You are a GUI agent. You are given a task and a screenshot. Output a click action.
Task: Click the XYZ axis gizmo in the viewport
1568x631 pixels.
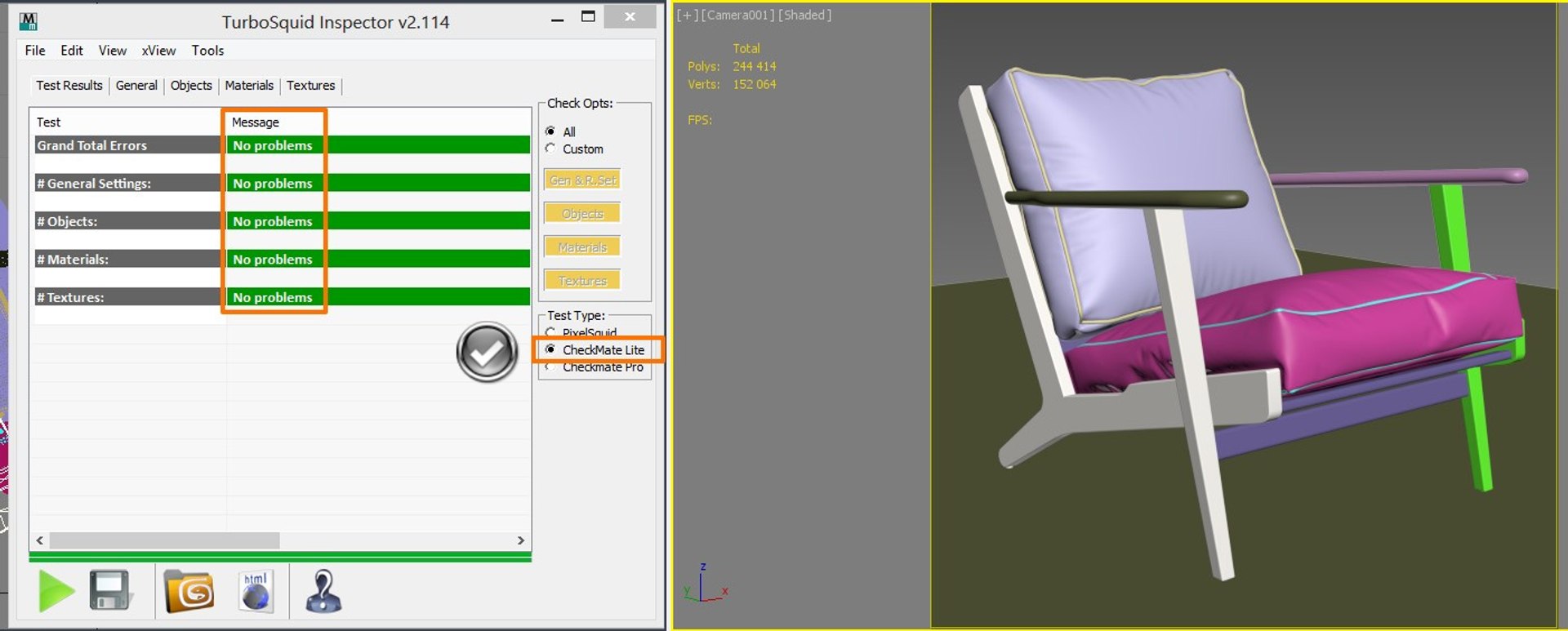coord(705,583)
